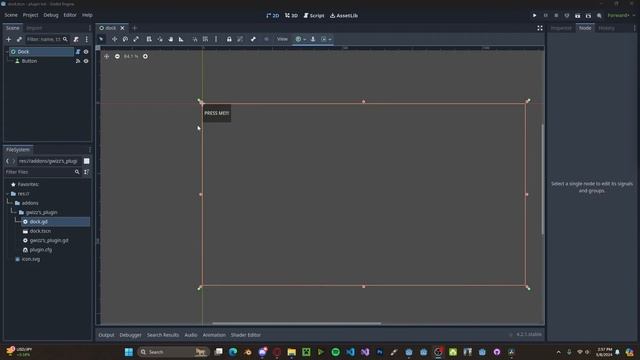Reset the zoom percentage
The width and height of the screenshot is (640, 360).
tap(131, 56)
